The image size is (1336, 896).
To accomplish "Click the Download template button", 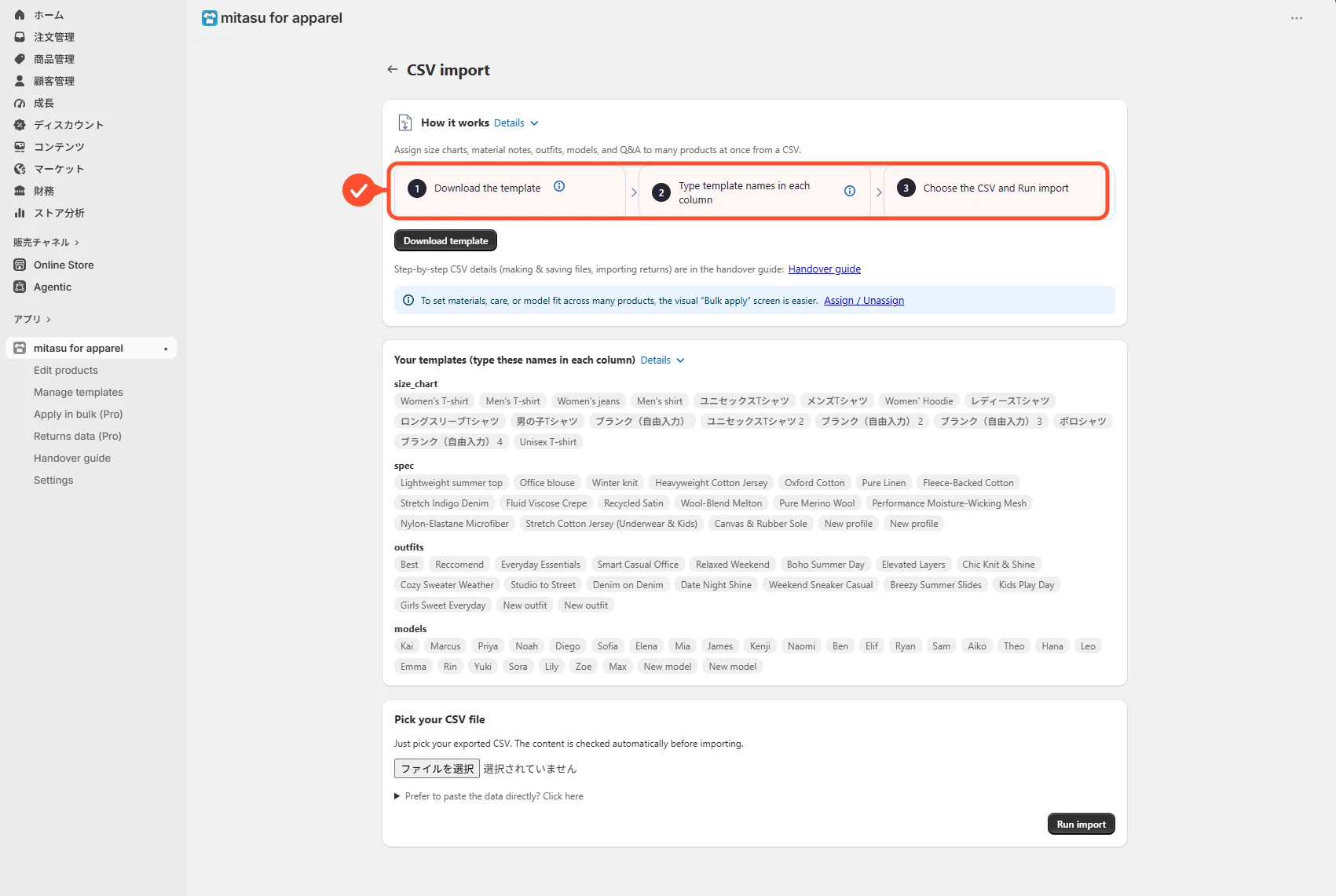I will point(445,241).
